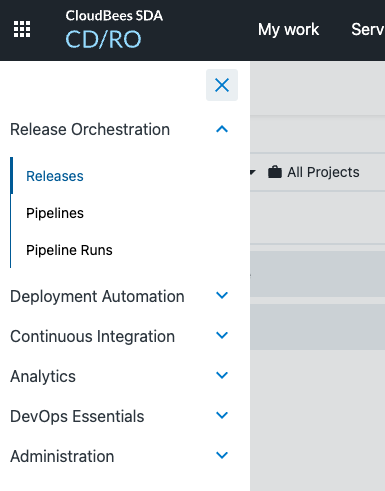Select the Administration heading
This screenshot has height=491, width=385.
(x=62, y=456)
